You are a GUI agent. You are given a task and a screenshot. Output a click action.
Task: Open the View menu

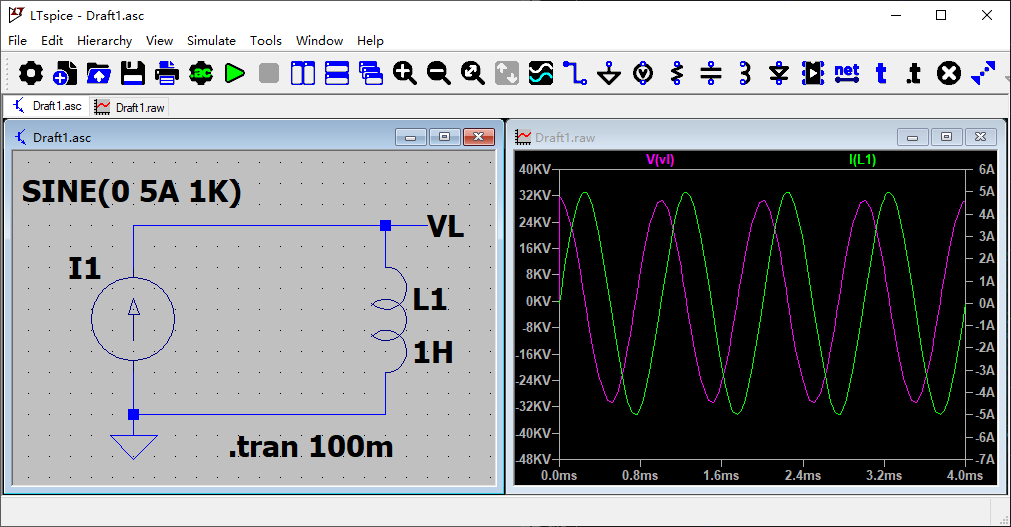tap(159, 41)
